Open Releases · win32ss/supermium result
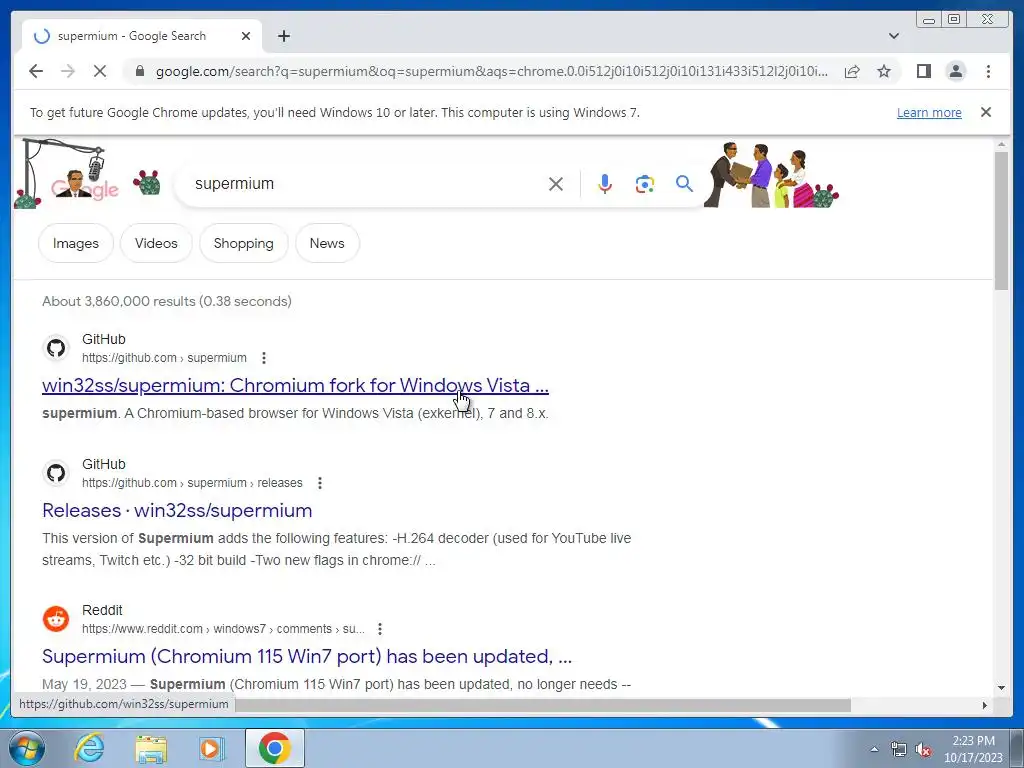The image size is (1024, 768). (177, 510)
